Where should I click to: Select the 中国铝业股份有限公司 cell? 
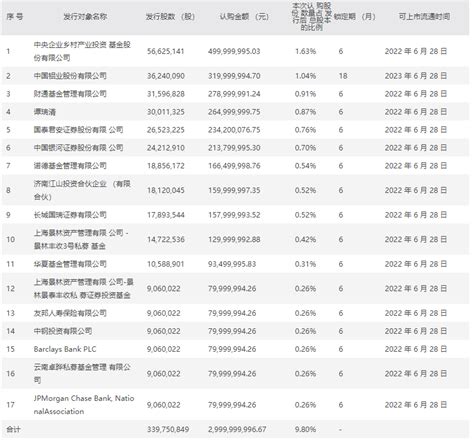(x=70, y=76)
